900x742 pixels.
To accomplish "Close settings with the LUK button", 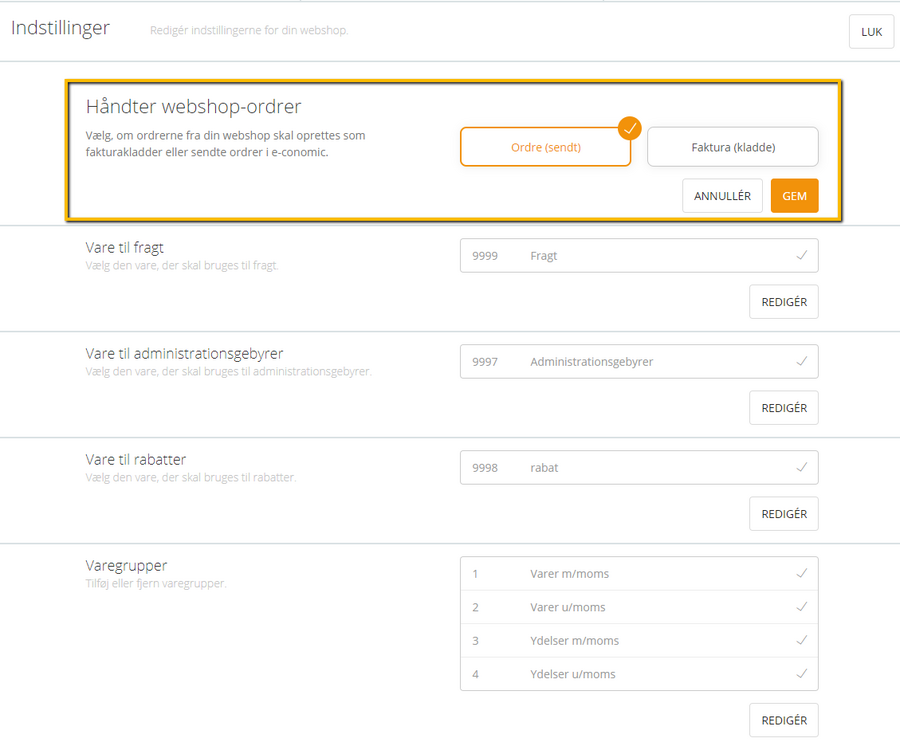I will coord(871,32).
